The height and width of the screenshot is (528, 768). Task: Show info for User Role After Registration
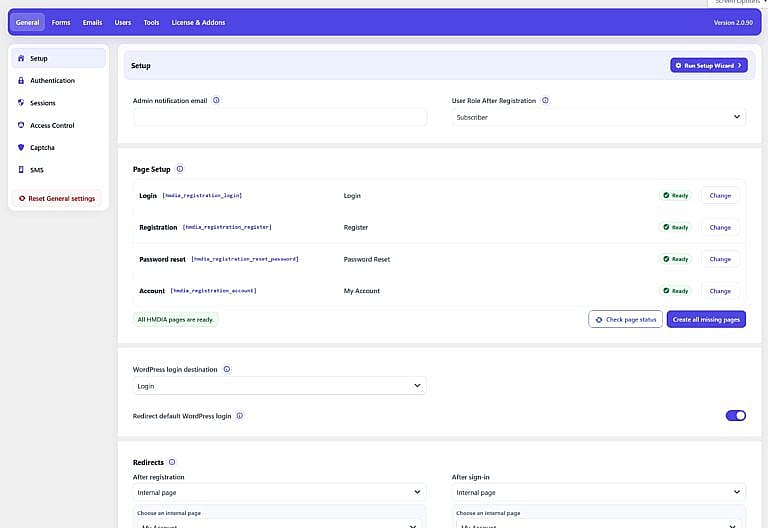[545, 100]
